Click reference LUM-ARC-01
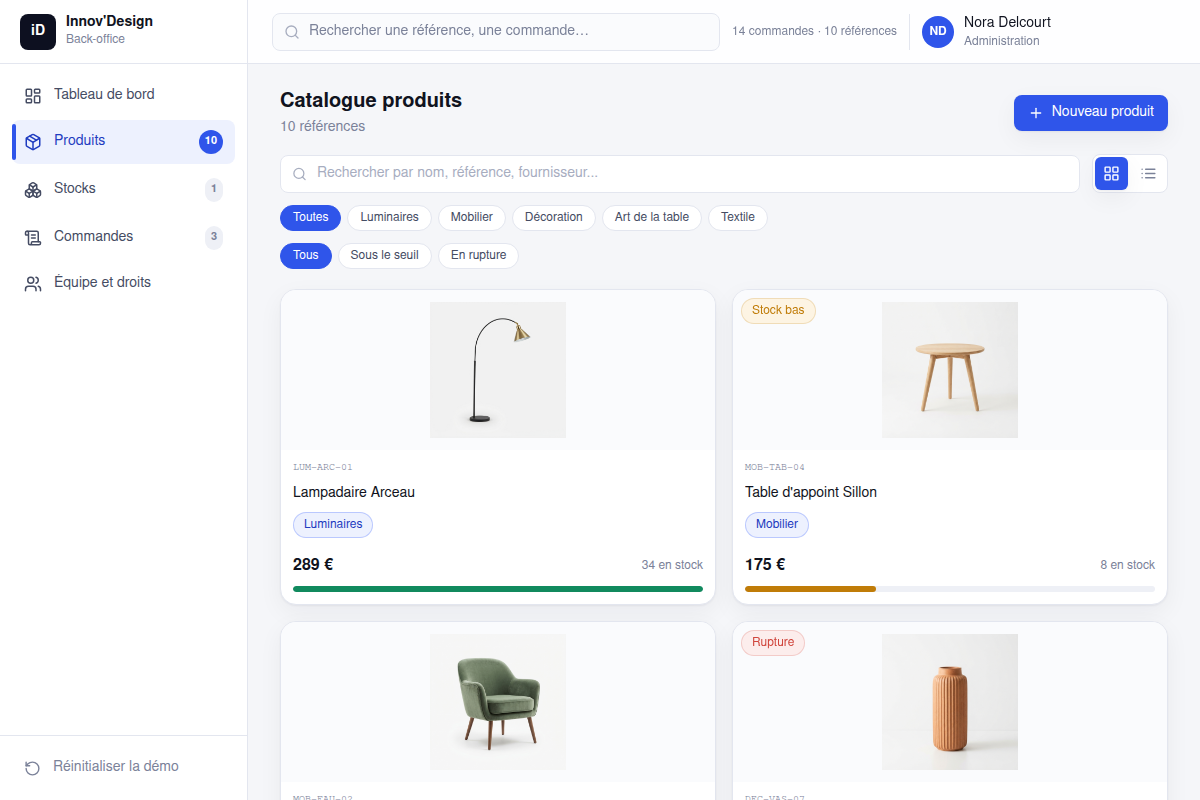 pos(323,467)
